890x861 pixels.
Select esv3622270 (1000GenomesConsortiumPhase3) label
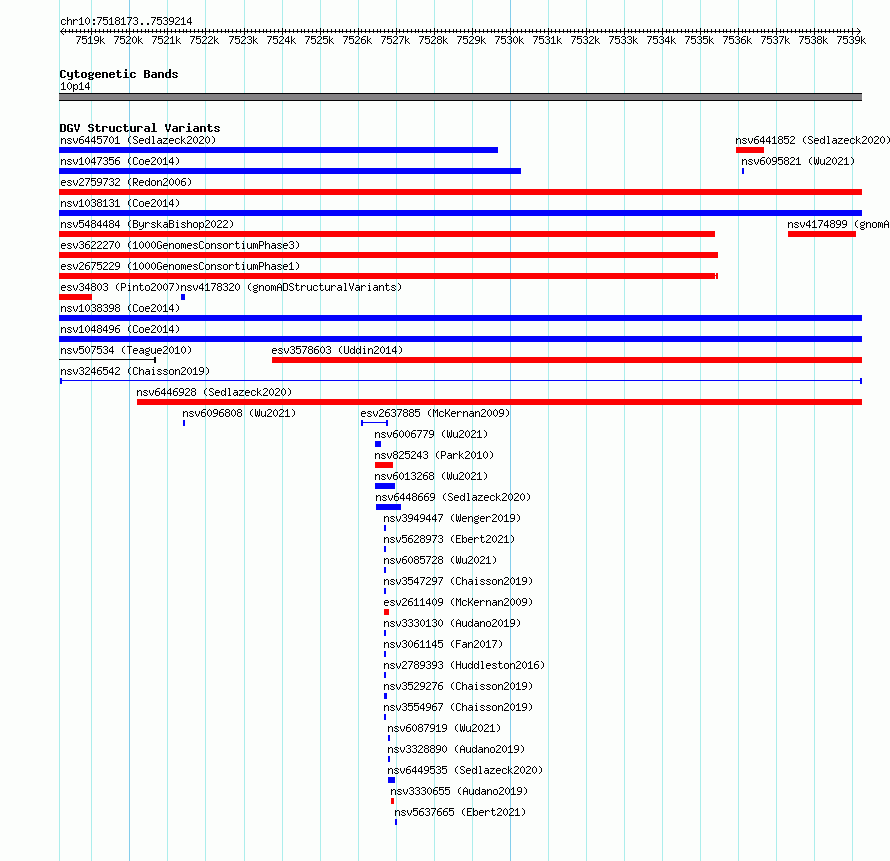pos(180,245)
